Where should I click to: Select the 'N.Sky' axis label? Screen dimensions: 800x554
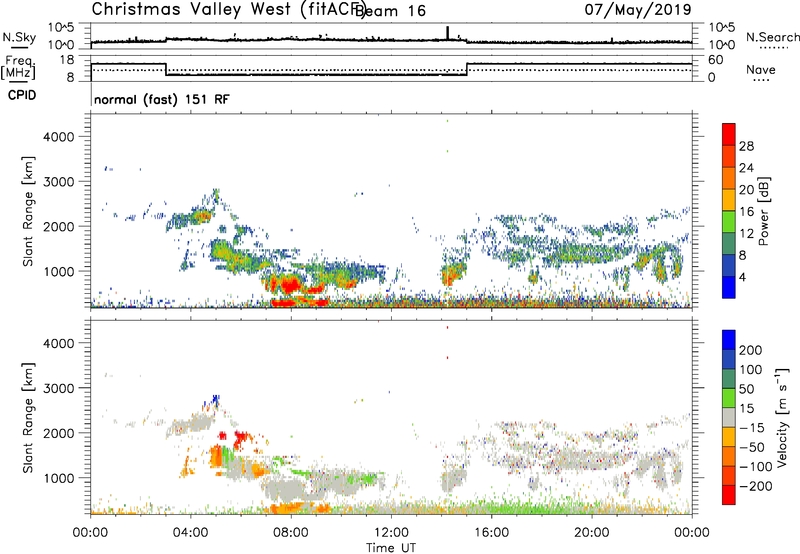click(19, 37)
